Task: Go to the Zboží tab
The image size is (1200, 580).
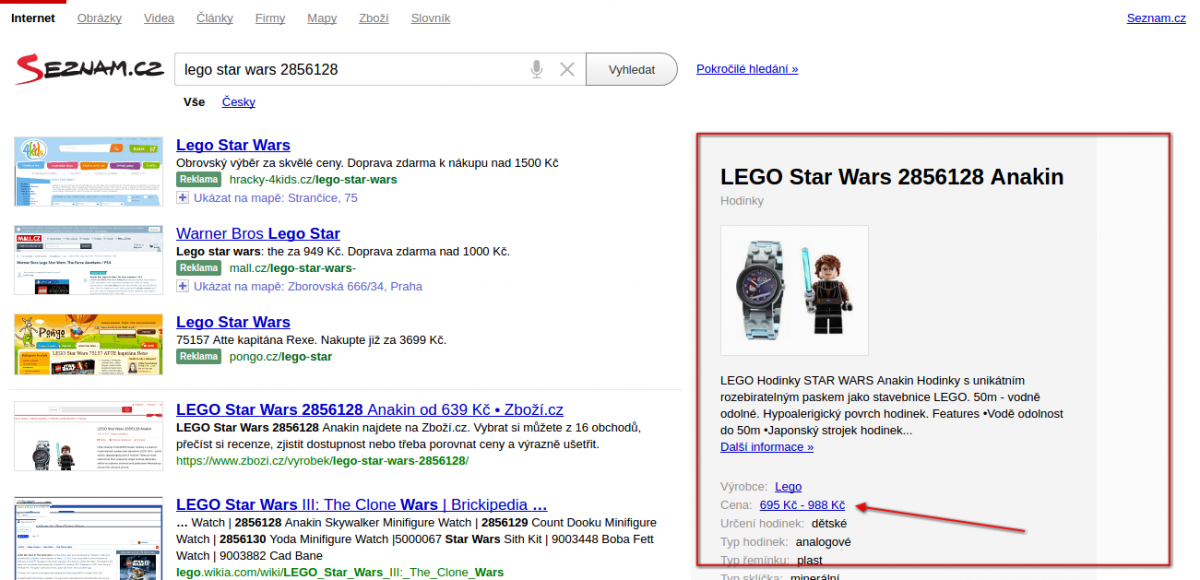Action: [x=373, y=18]
